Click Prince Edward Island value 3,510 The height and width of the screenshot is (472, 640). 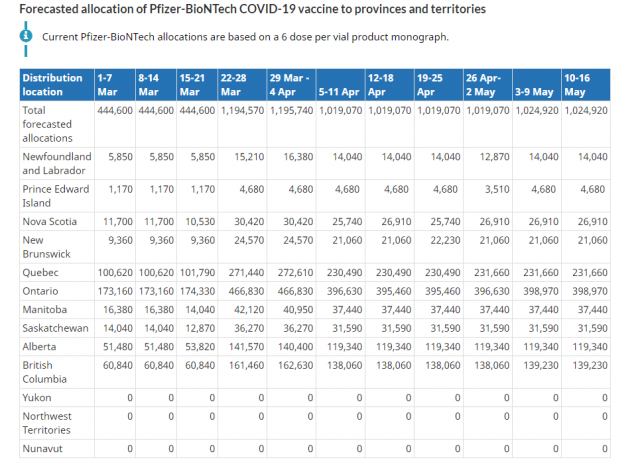(497, 189)
